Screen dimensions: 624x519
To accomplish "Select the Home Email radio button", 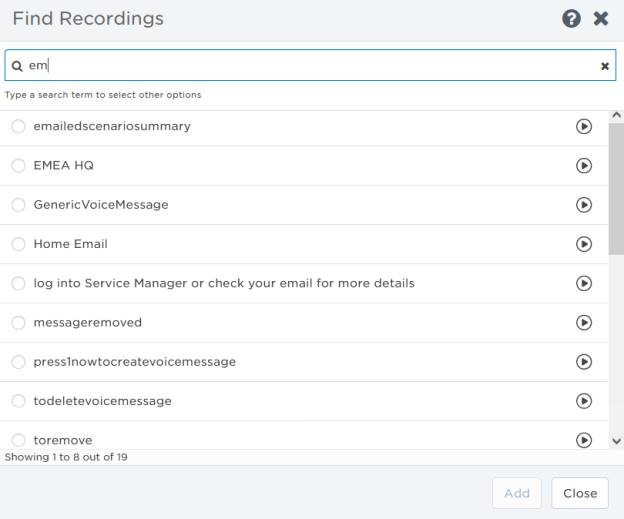I will 18,244.
